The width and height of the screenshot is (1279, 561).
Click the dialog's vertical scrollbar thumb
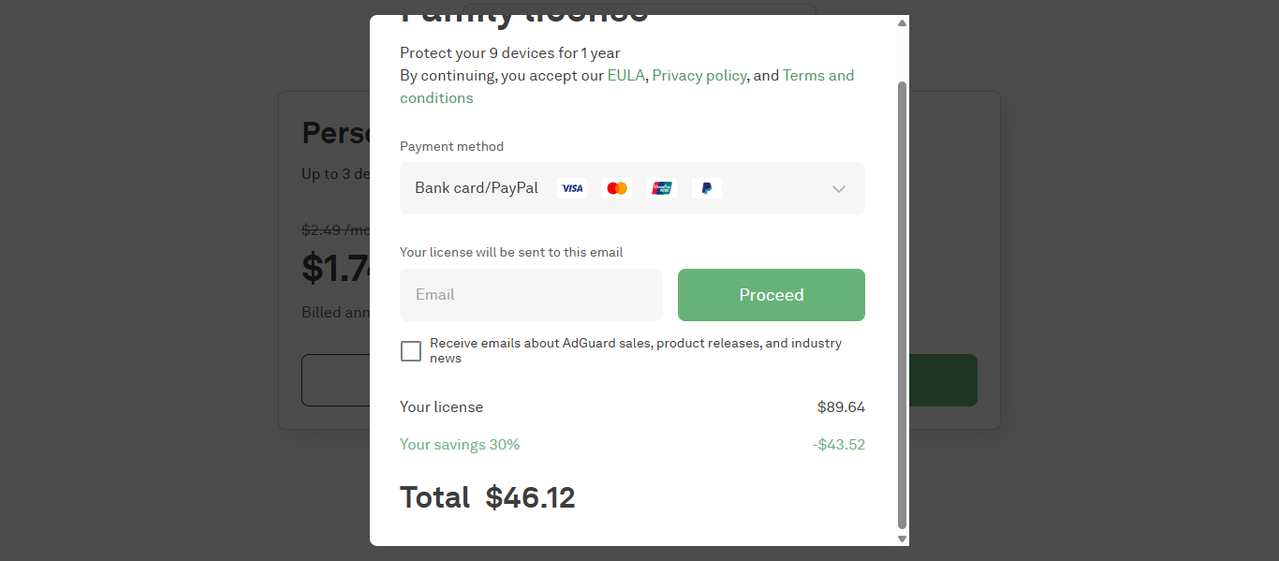902,305
